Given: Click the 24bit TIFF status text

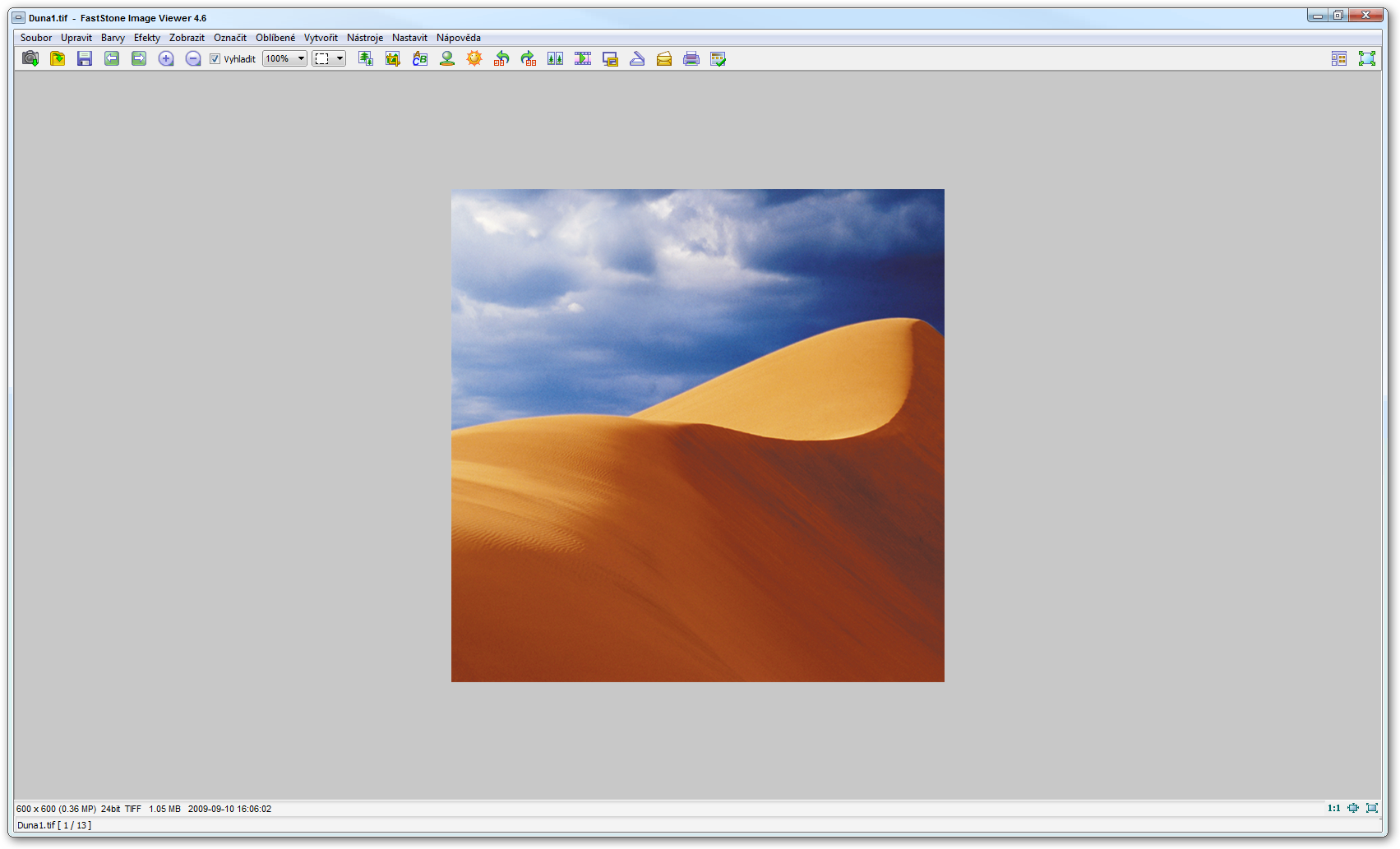Looking at the screenshot, I should 121,809.
